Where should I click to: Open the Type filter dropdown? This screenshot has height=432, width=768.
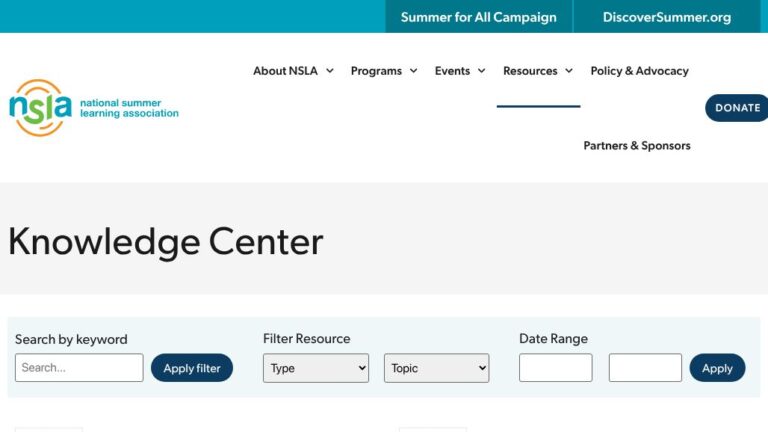315,368
